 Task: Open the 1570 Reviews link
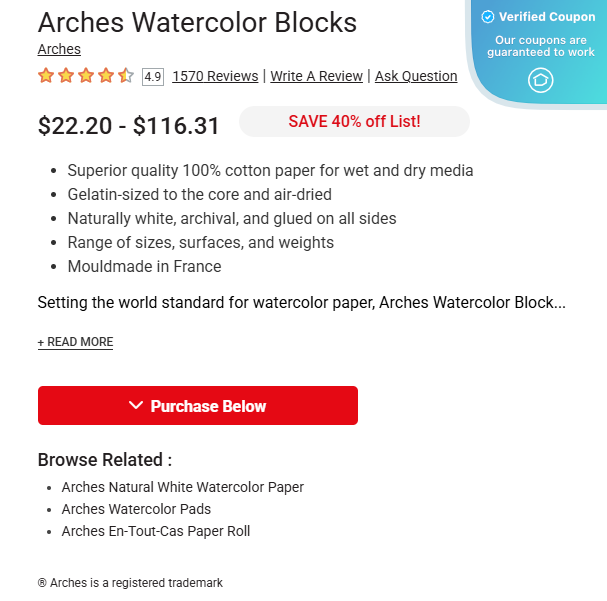[215, 76]
